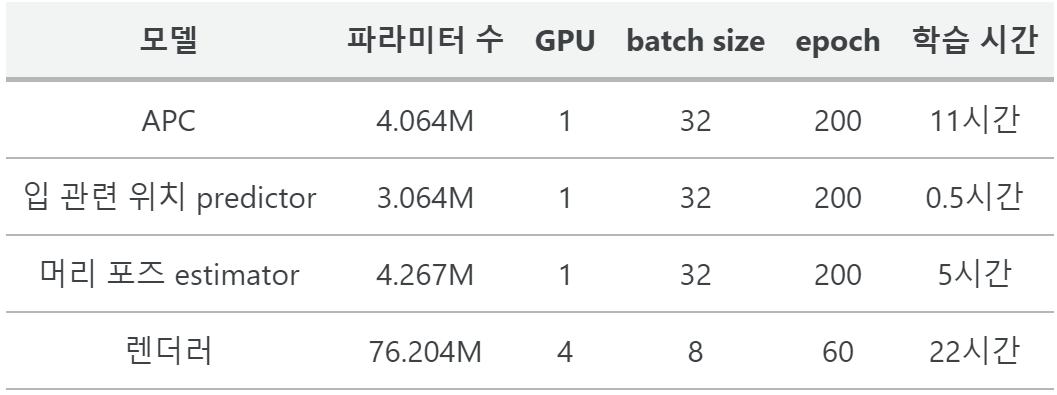The width and height of the screenshot is (1057, 395).
Task: Click the epoch column header
Action: (838, 42)
